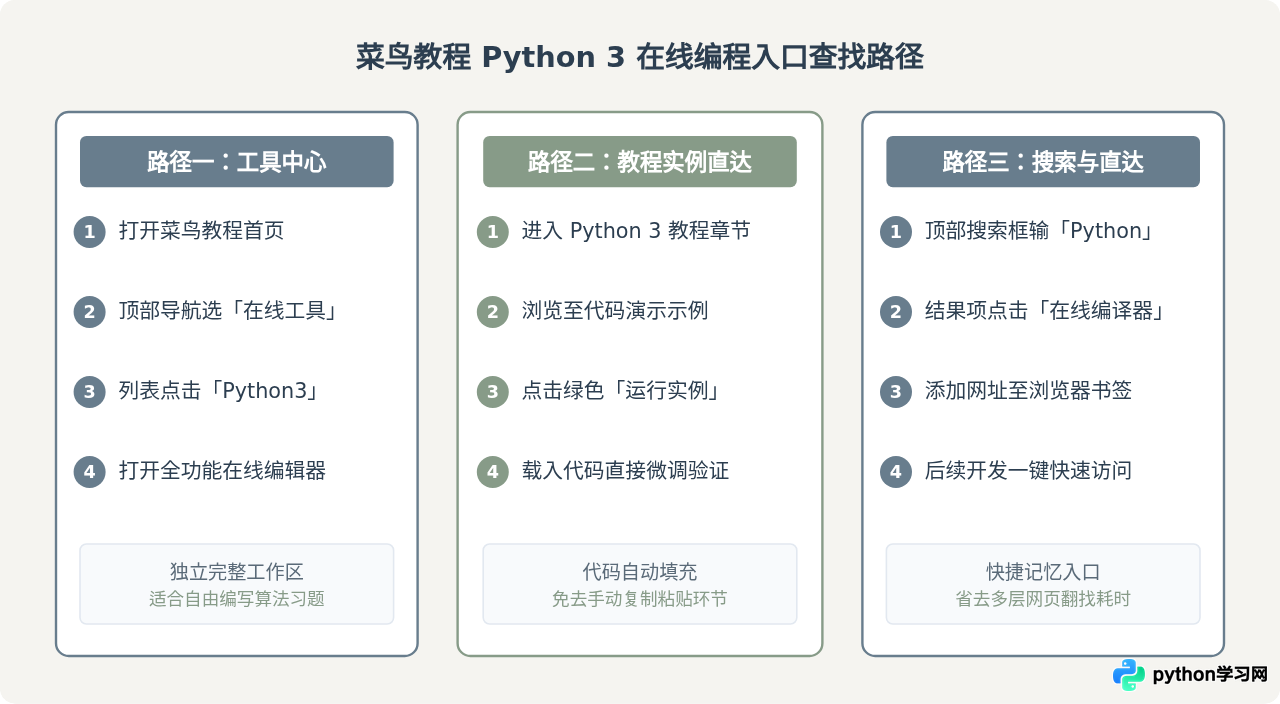The width and height of the screenshot is (1280, 704).
Task: Click the step text '后续开发一键快速访问'
Action: point(1028,471)
